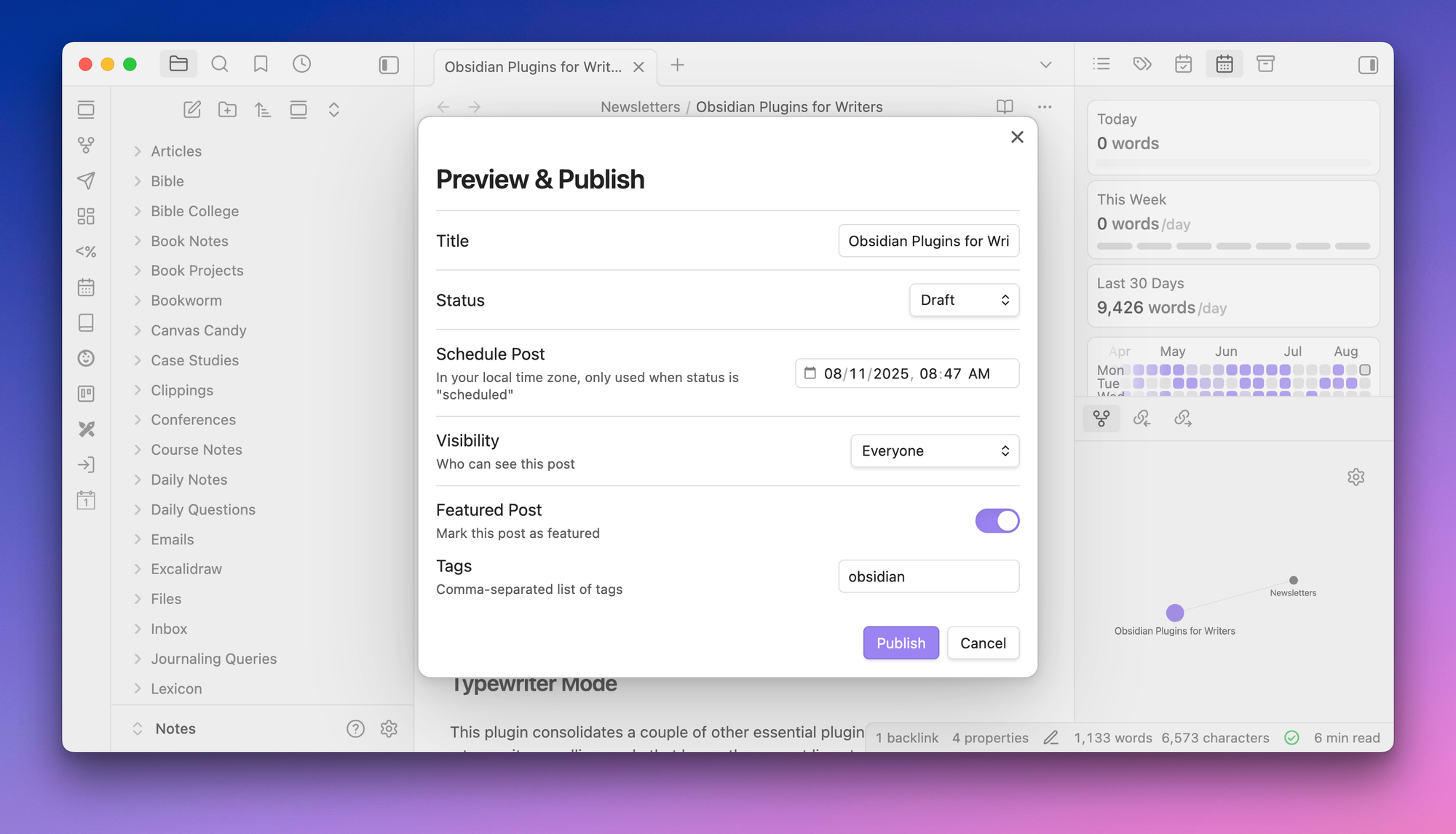Image resolution: width=1456 pixels, height=834 pixels.
Task: Open the bookmarks panel icon
Action: tap(261, 64)
